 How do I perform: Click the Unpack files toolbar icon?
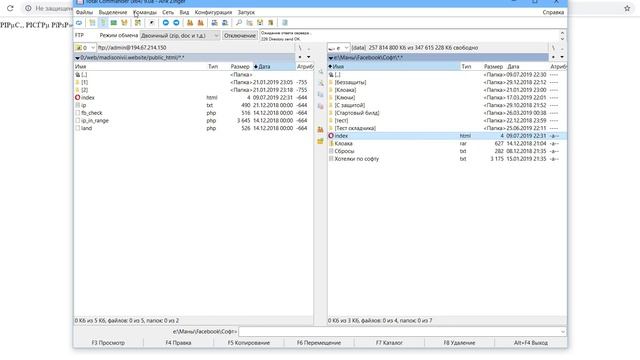pyautogui.click(x=200, y=23)
